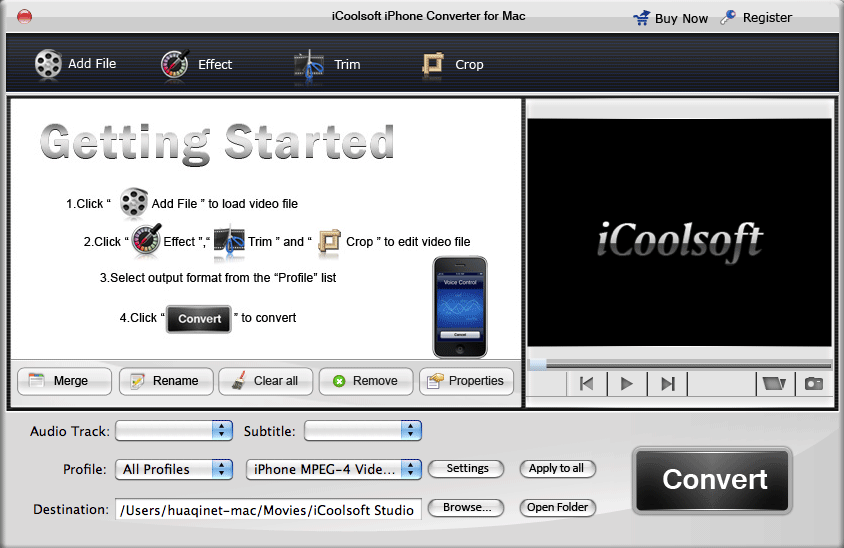Open the Properties button
This screenshot has width=844, height=548.
pyautogui.click(x=466, y=381)
